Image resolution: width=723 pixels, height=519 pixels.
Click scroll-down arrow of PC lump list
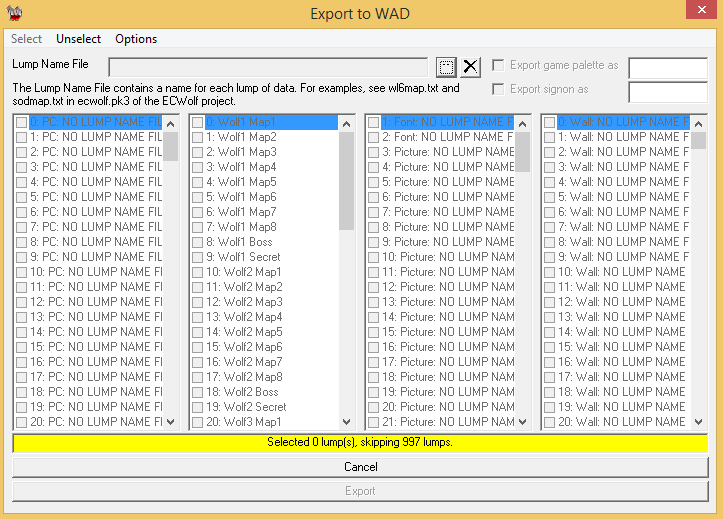[x=171, y=421]
